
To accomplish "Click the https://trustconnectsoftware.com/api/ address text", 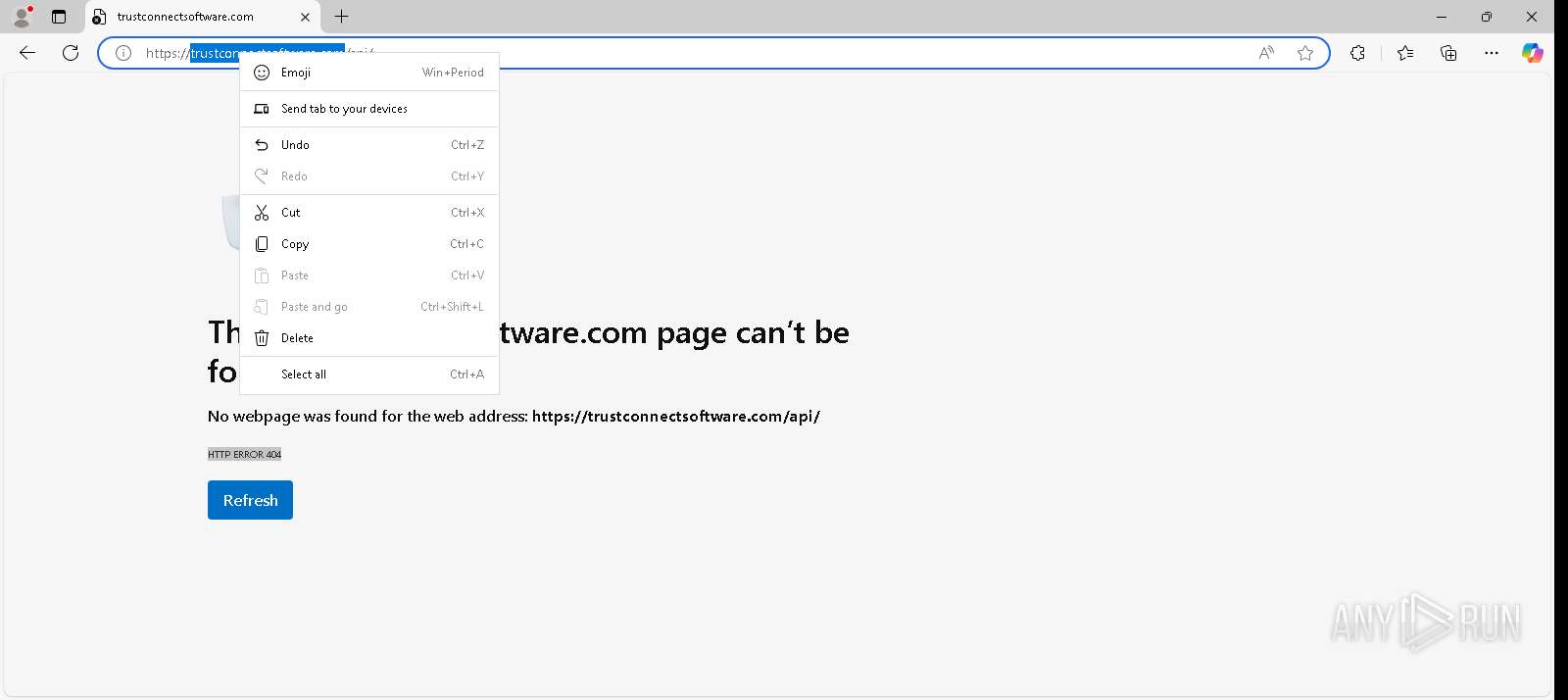I will click(x=676, y=417).
